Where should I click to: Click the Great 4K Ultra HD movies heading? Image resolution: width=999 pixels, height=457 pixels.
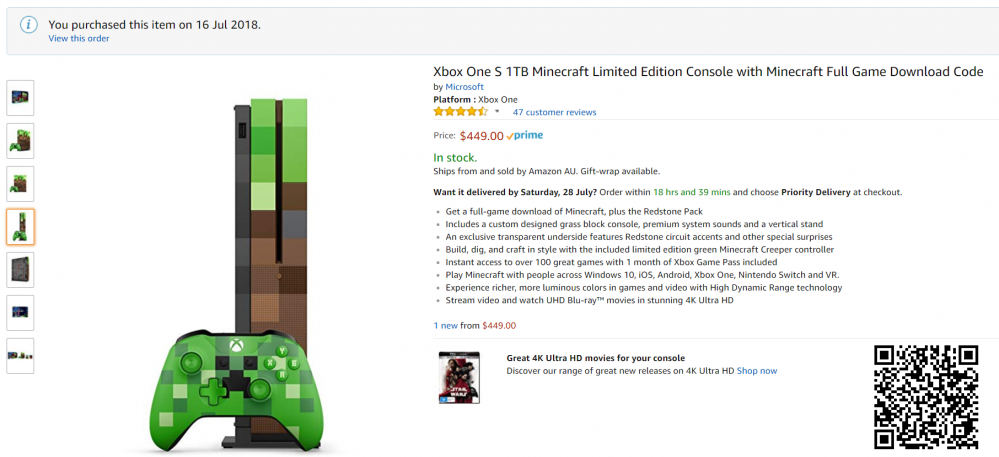pyautogui.click(x=596, y=357)
